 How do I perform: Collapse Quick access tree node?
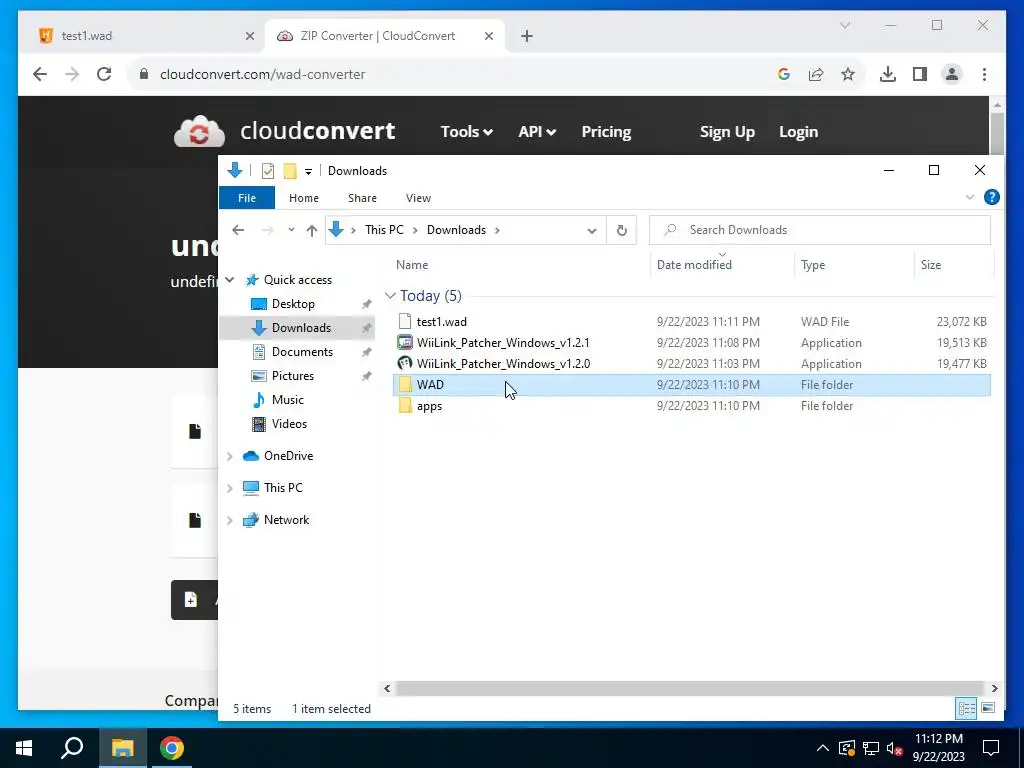pyautogui.click(x=230, y=280)
